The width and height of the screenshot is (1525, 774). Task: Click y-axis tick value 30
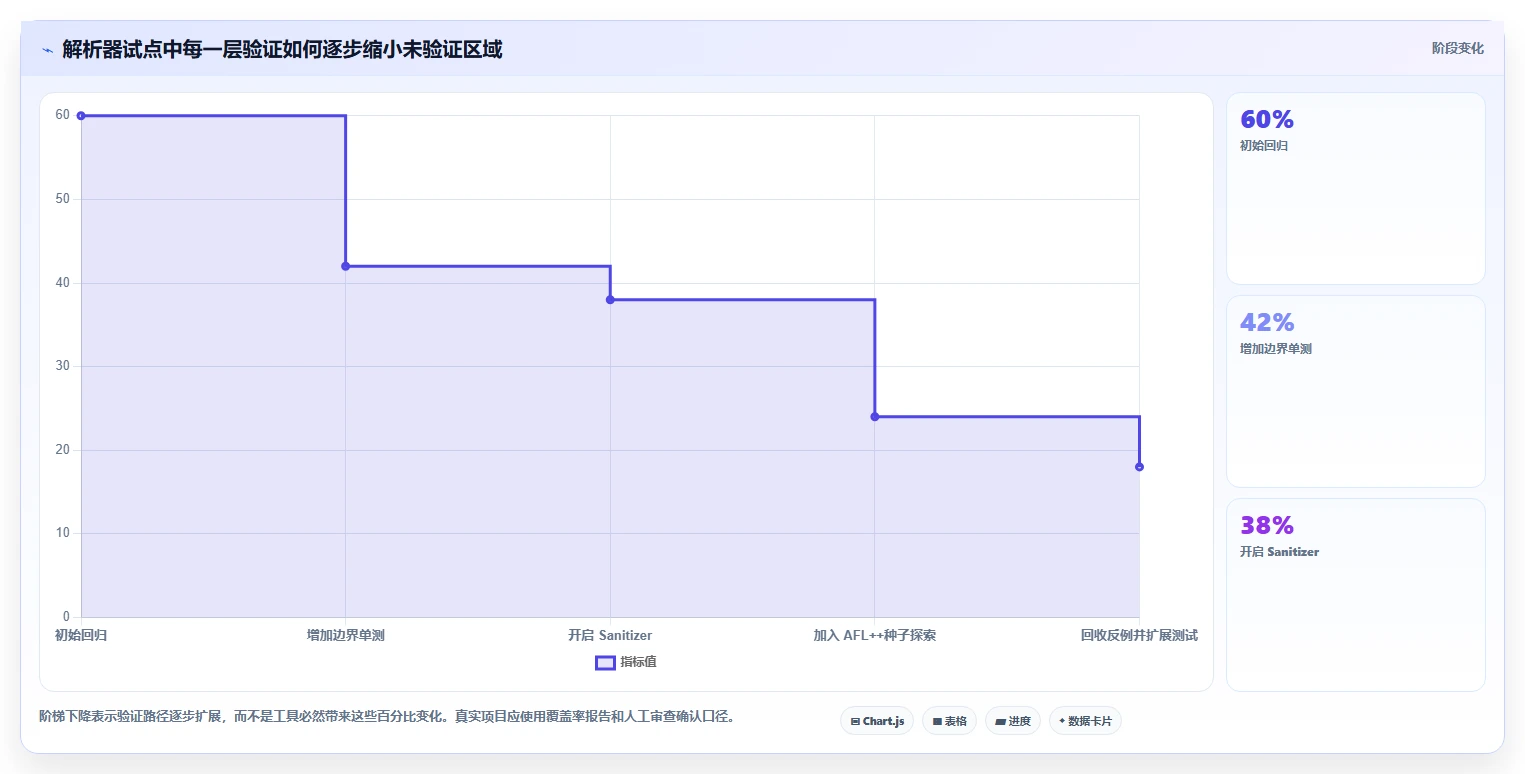click(62, 366)
